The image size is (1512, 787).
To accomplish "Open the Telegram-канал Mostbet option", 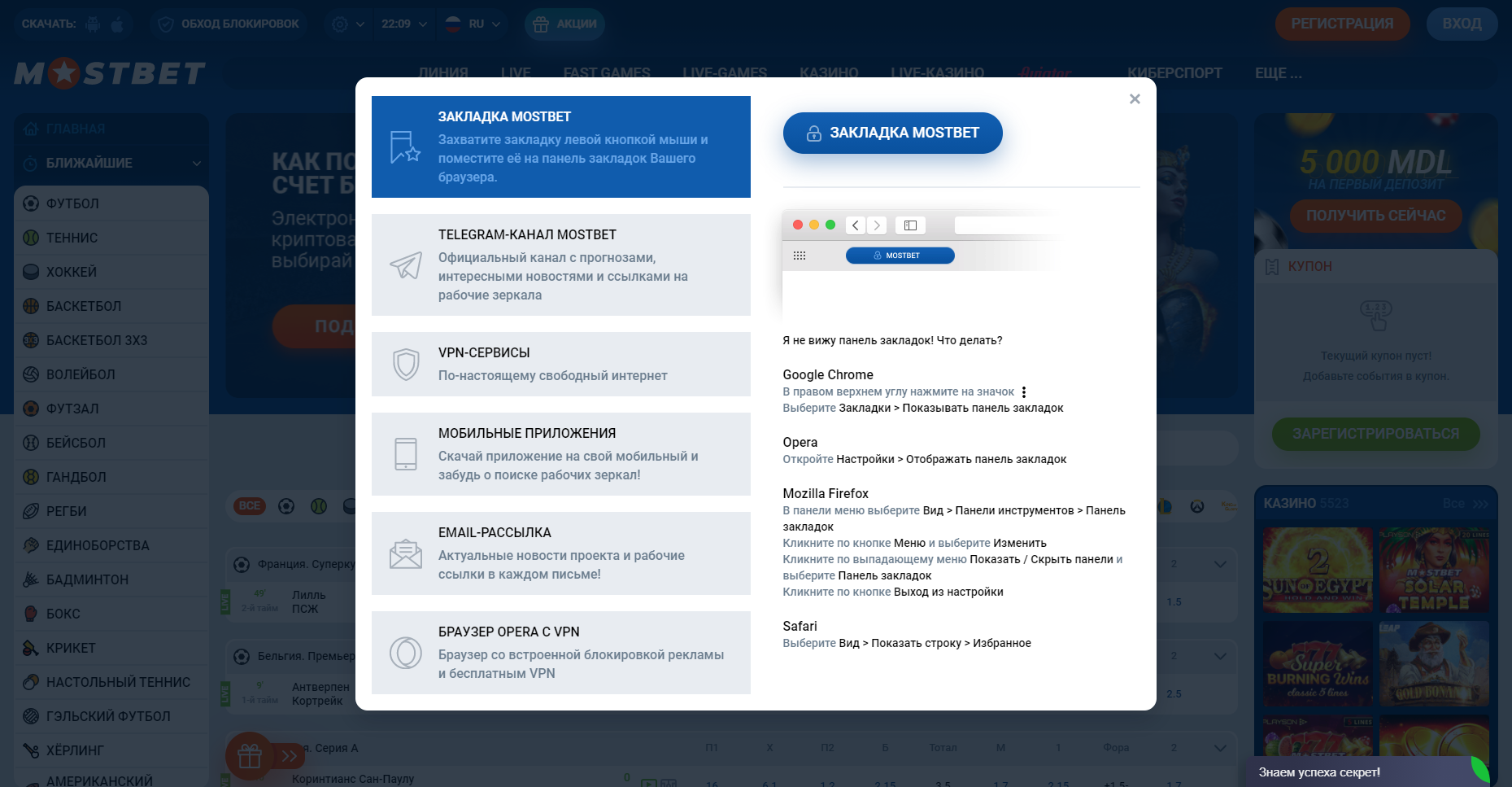I will 560,265.
